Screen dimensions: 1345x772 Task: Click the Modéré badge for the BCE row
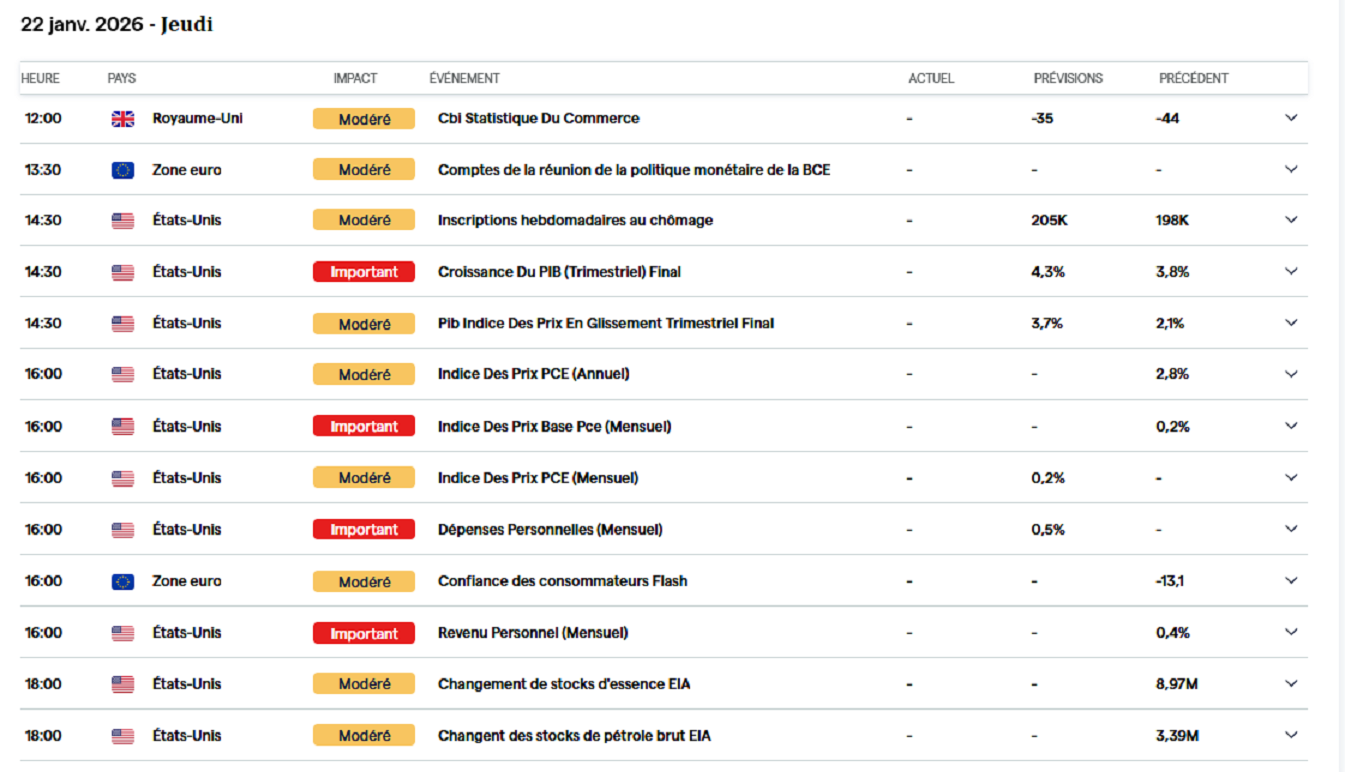pyautogui.click(x=364, y=170)
